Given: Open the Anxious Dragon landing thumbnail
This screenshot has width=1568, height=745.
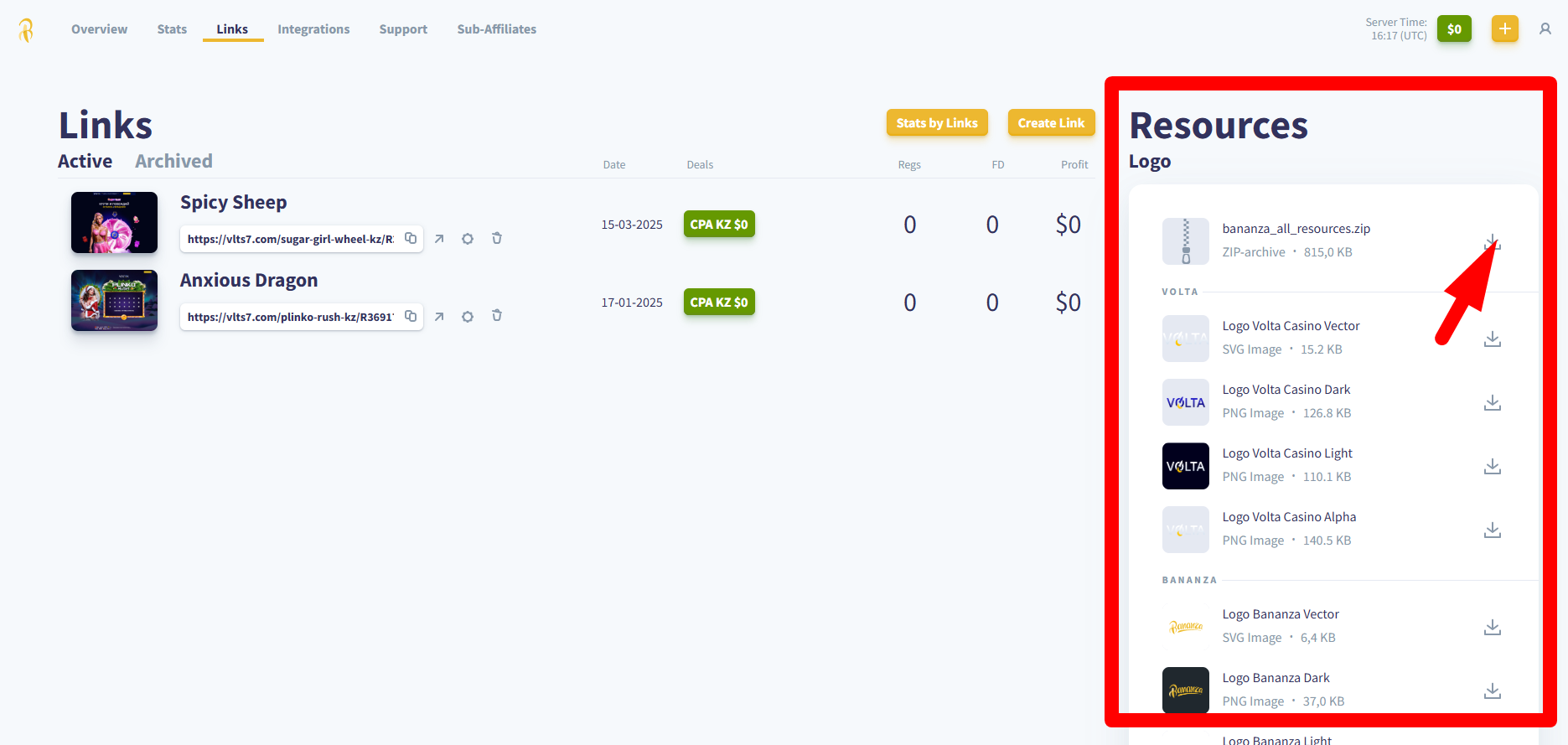Looking at the screenshot, I should coord(114,300).
